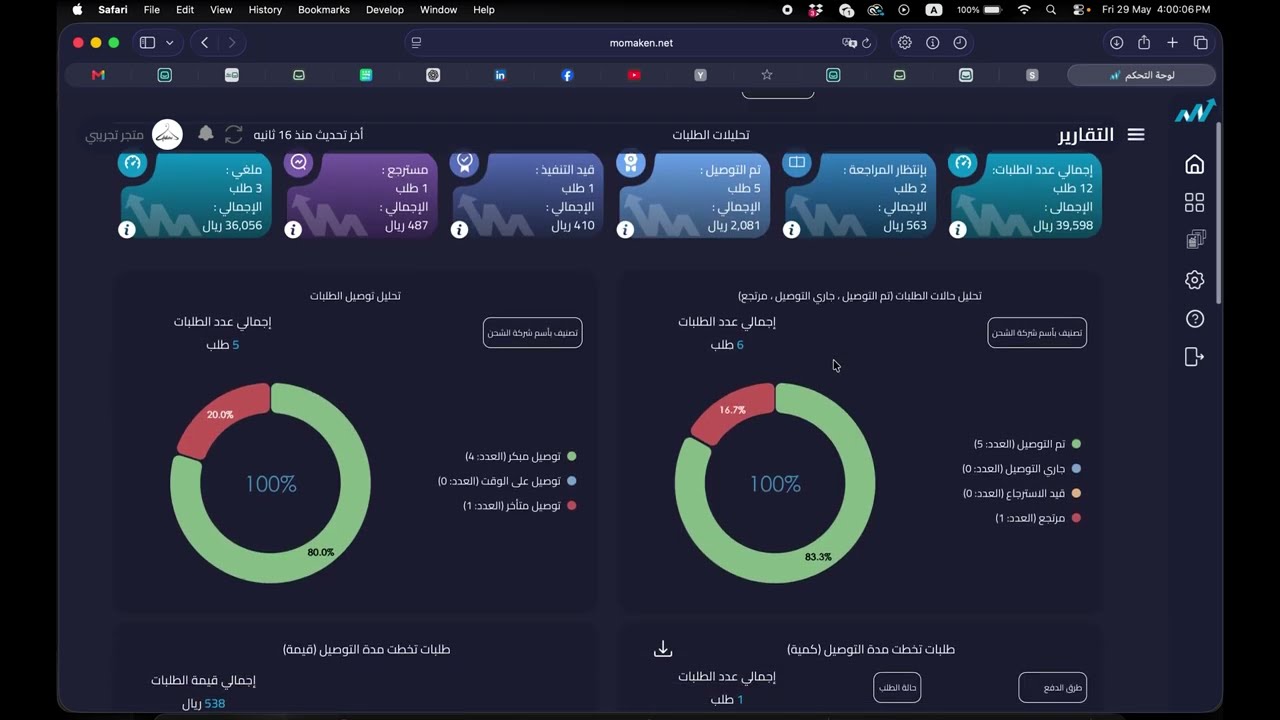
Task: Click the momaken.net address bar
Action: coord(641,43)
